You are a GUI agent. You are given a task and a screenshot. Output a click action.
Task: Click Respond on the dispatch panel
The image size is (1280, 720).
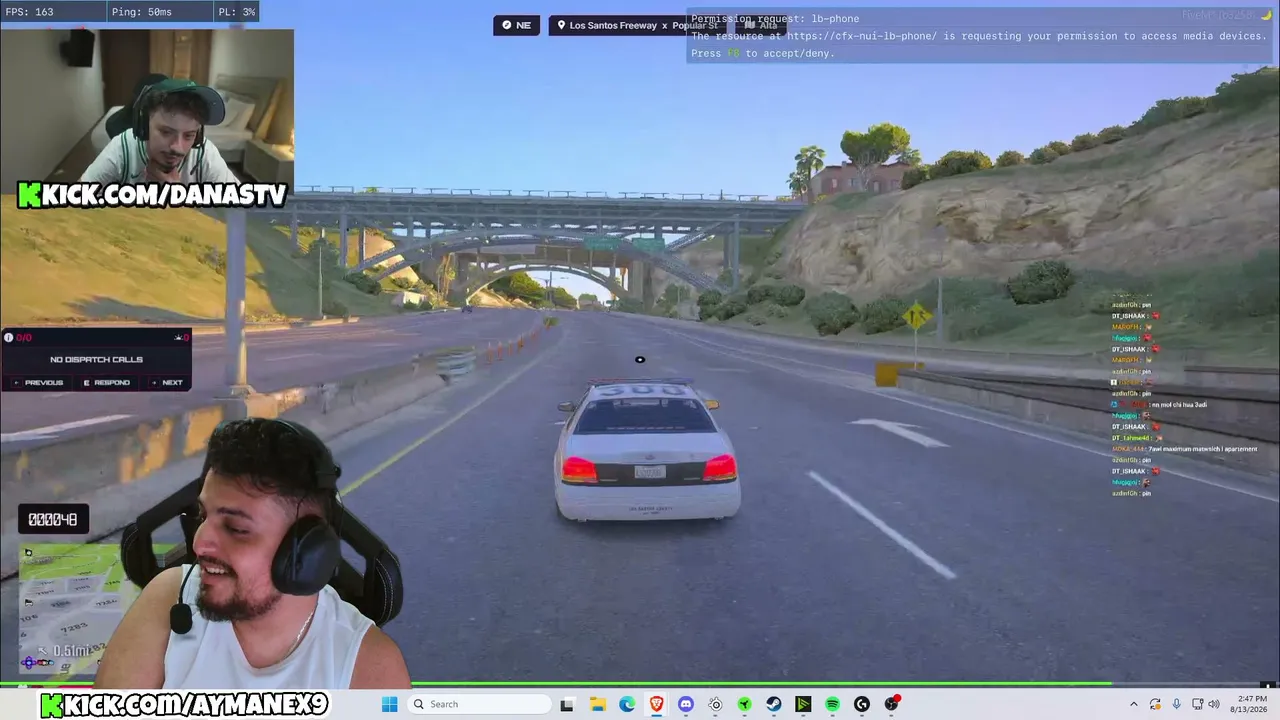[x=107, y=382]
